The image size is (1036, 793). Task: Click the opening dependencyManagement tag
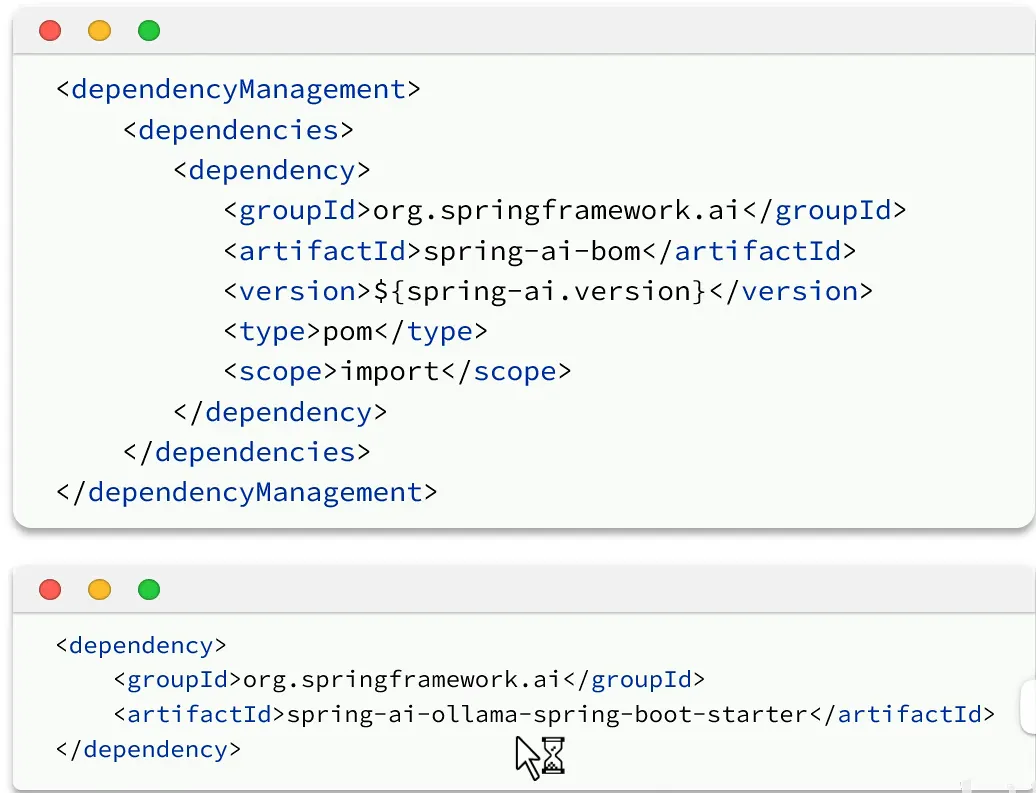click(238, 89)
